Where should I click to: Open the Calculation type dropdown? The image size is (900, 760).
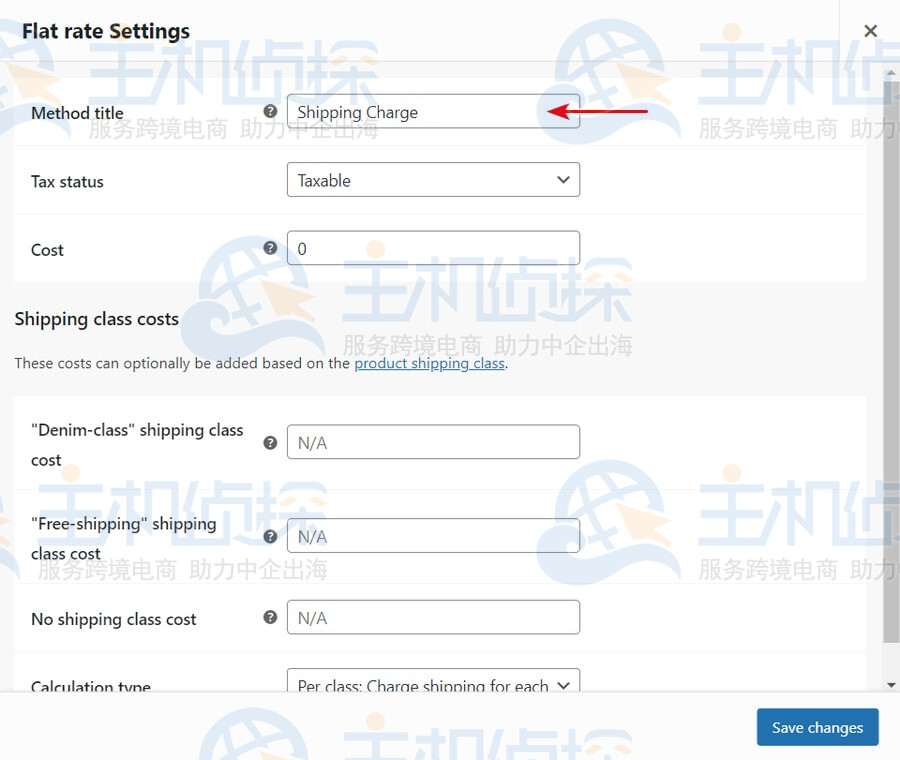coord(433,681)
